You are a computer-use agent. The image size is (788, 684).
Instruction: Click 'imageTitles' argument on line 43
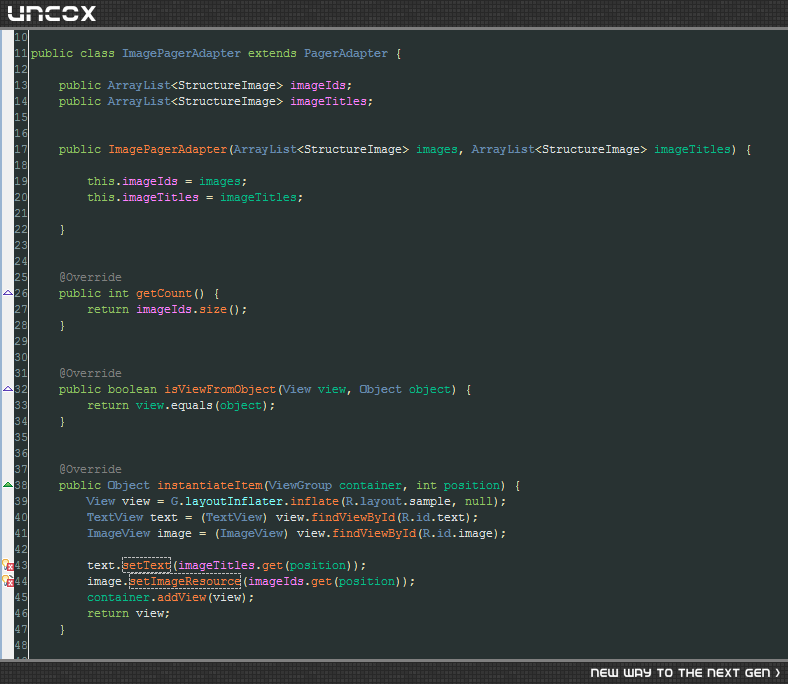pos(217,565)
